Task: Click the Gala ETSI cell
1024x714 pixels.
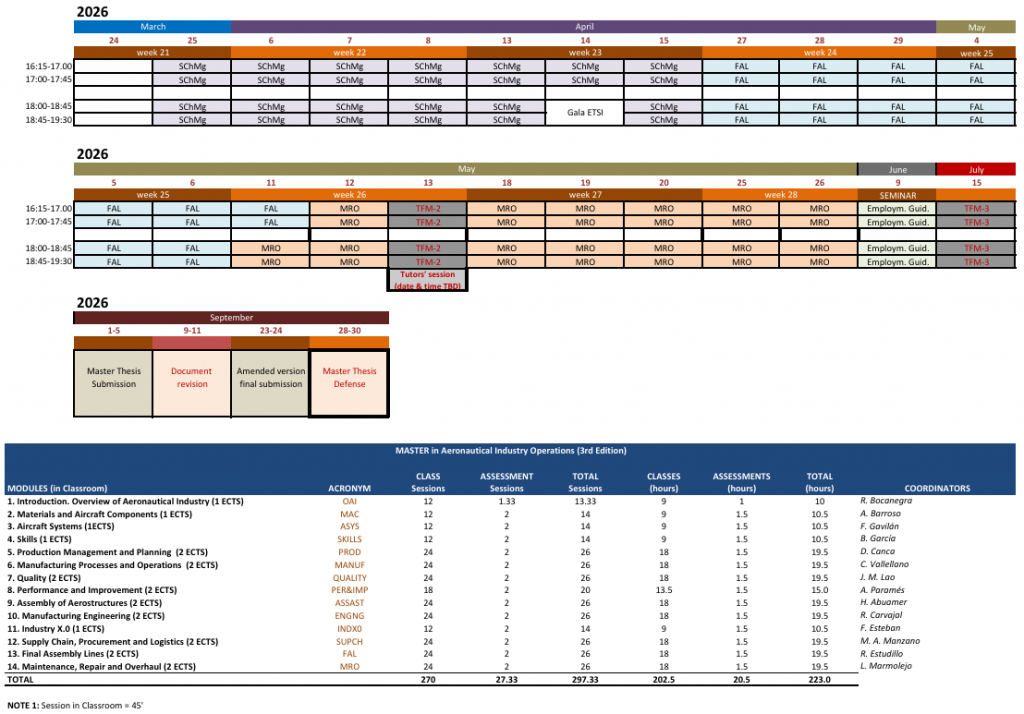Action: coord(584,113)
